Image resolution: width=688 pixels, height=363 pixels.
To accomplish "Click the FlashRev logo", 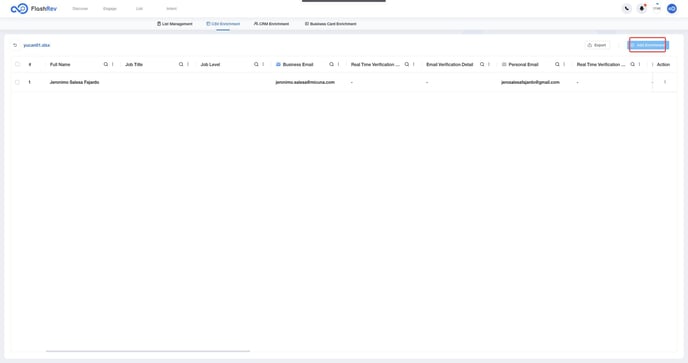I will pos(34,8).
